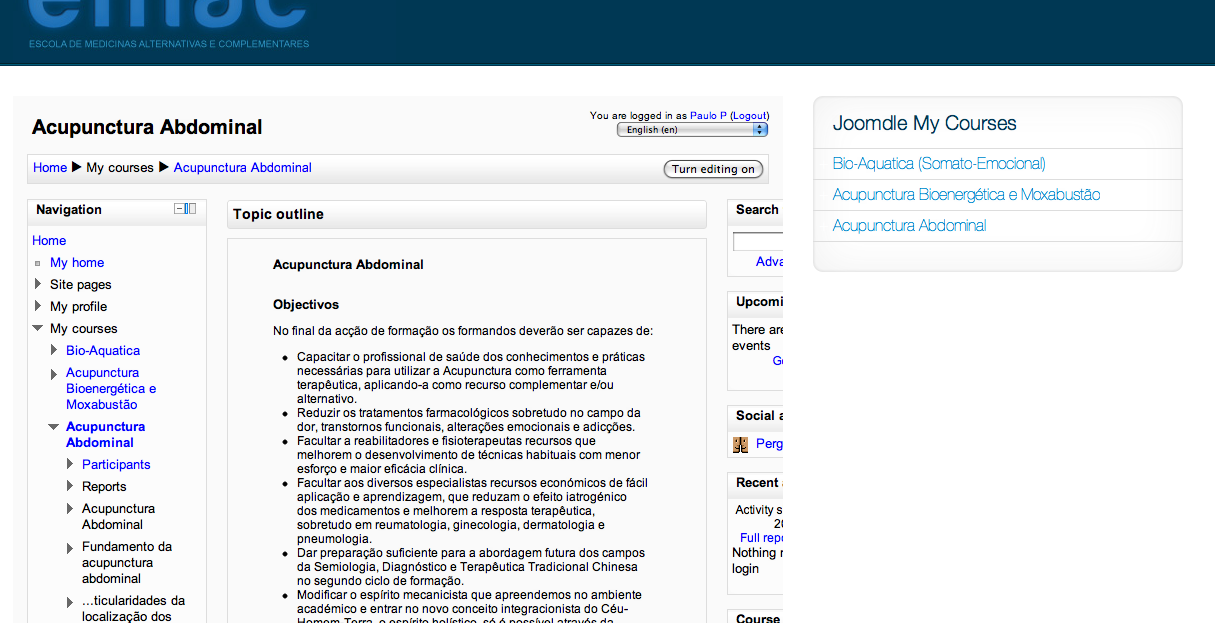The width and height of the screenshot is (1215, 623).
Task: Expand the Participants node arrow
Action: tap(71, 464)
